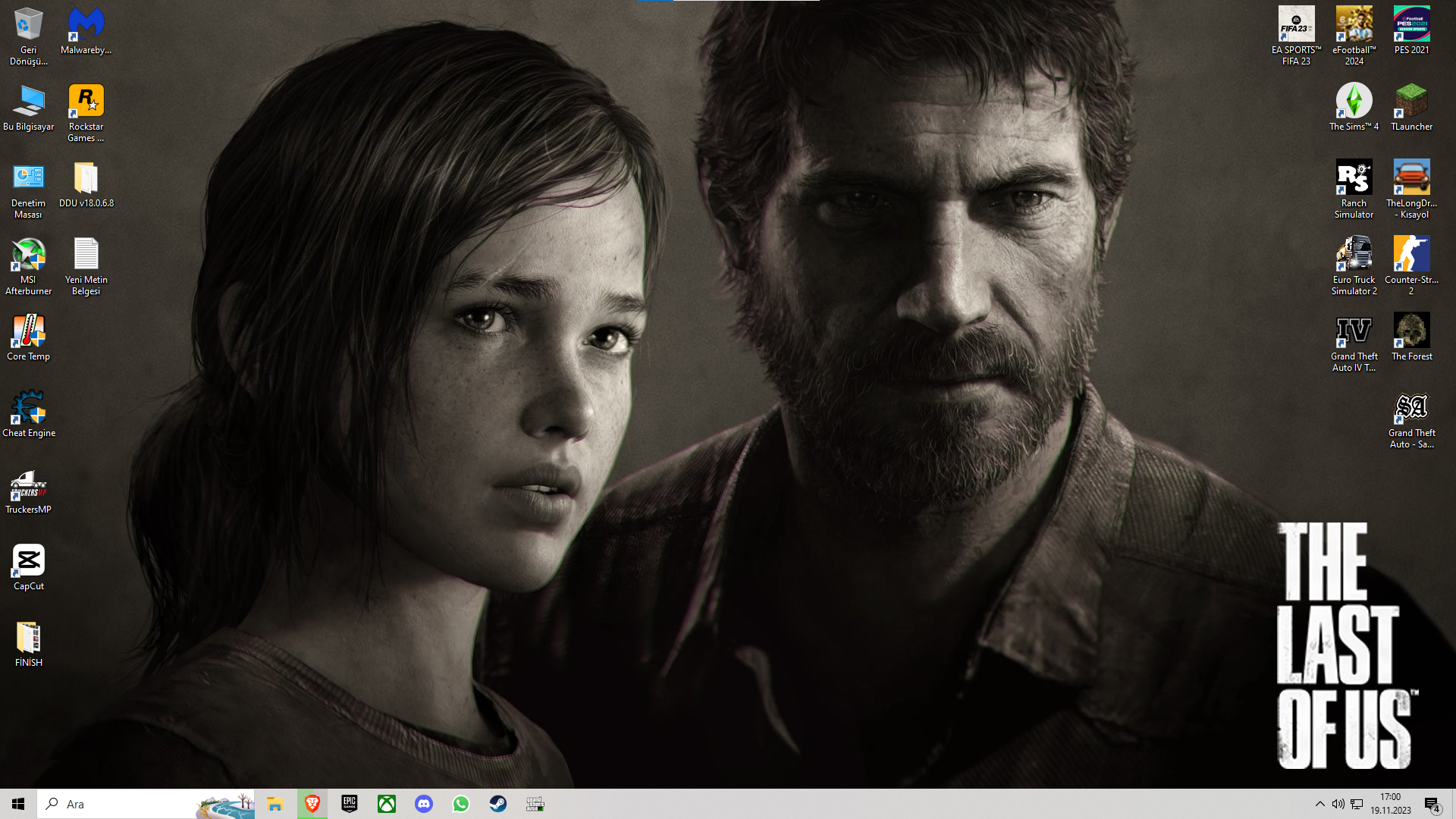Open Epic Games Launcher from taskbar
The image size is (1456, 819).
coord(349,804)
